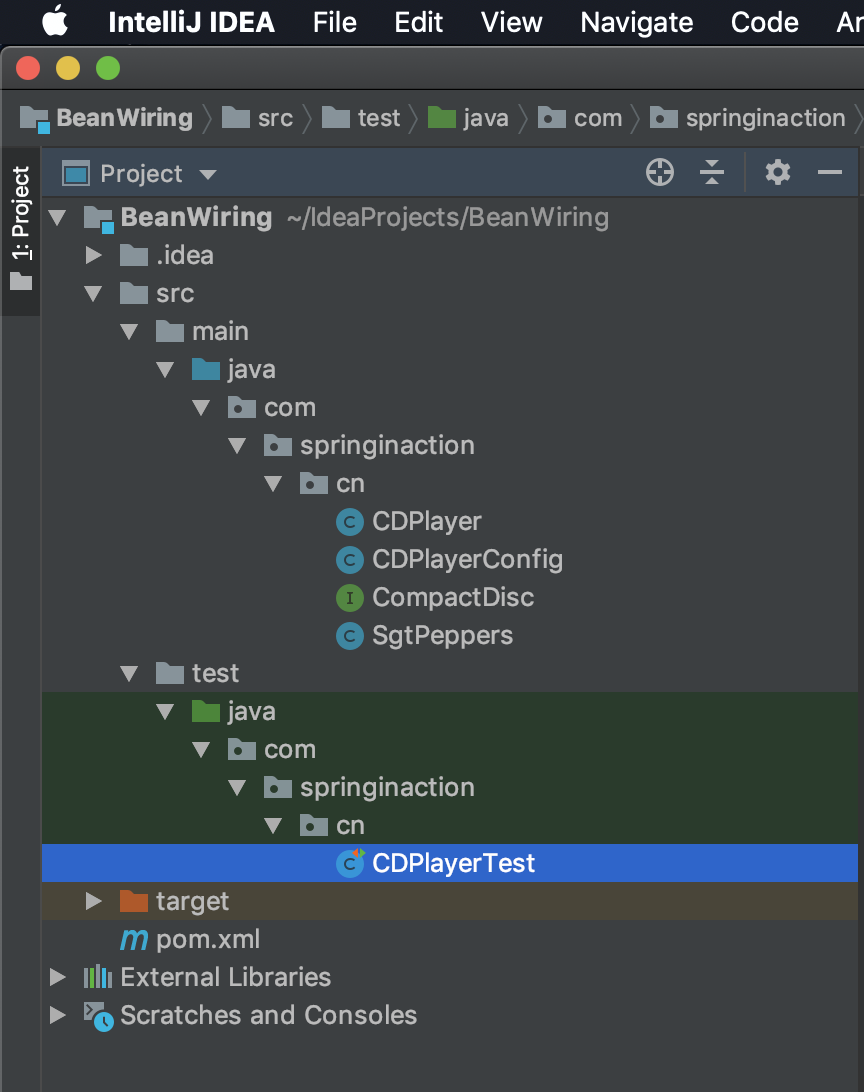Click the CompactDisc interface icon
The height and width of the screenshot is (1092, 864).
(x=350, y=598)
